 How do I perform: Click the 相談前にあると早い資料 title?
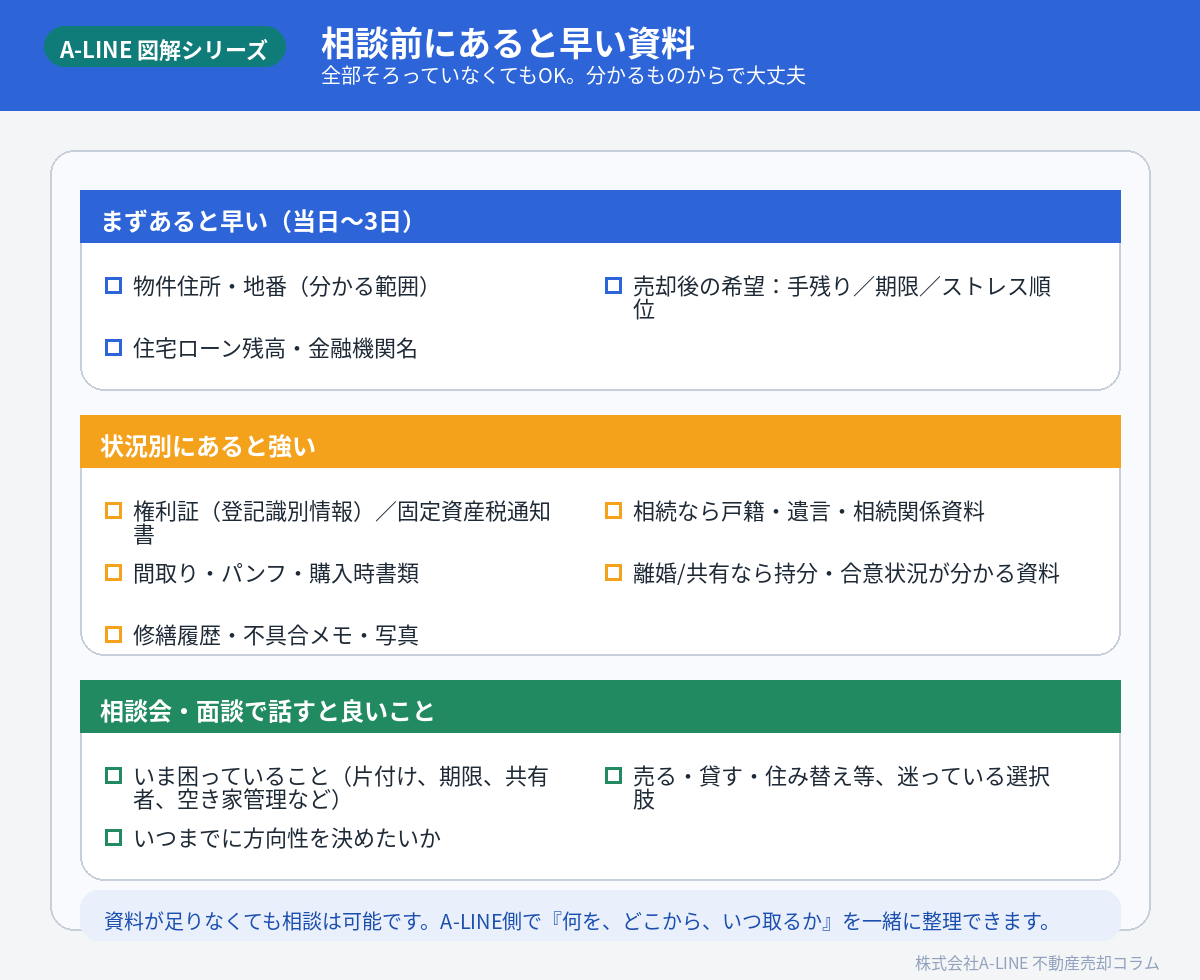507,42
